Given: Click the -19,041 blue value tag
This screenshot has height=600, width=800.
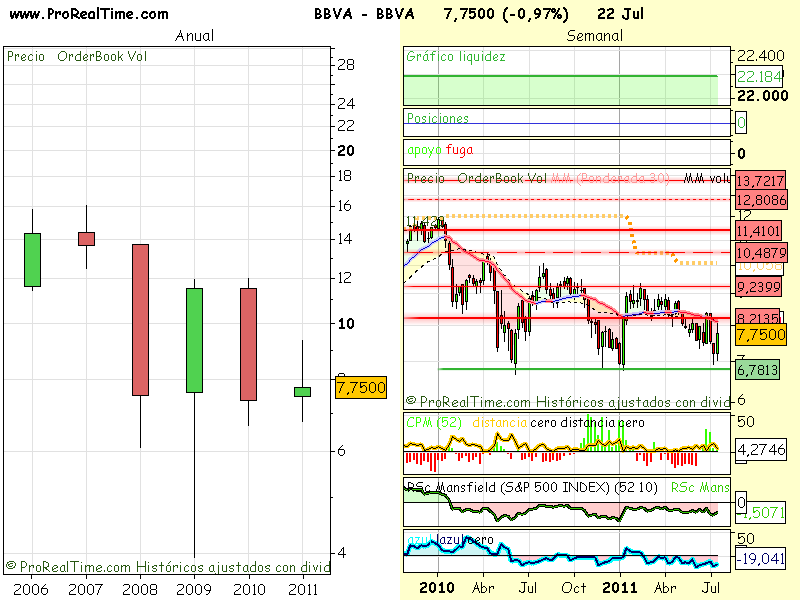Looking at the screenshot, I should tap(760, 559).
